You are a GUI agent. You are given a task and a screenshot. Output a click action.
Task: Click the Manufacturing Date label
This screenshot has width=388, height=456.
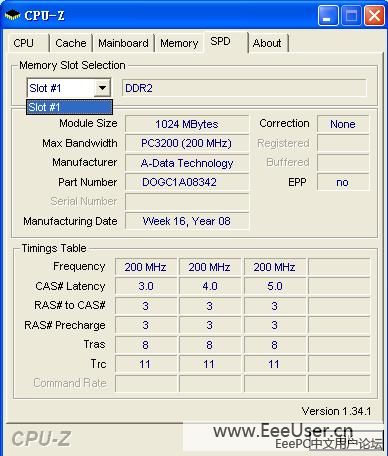(x=70, y=221)
